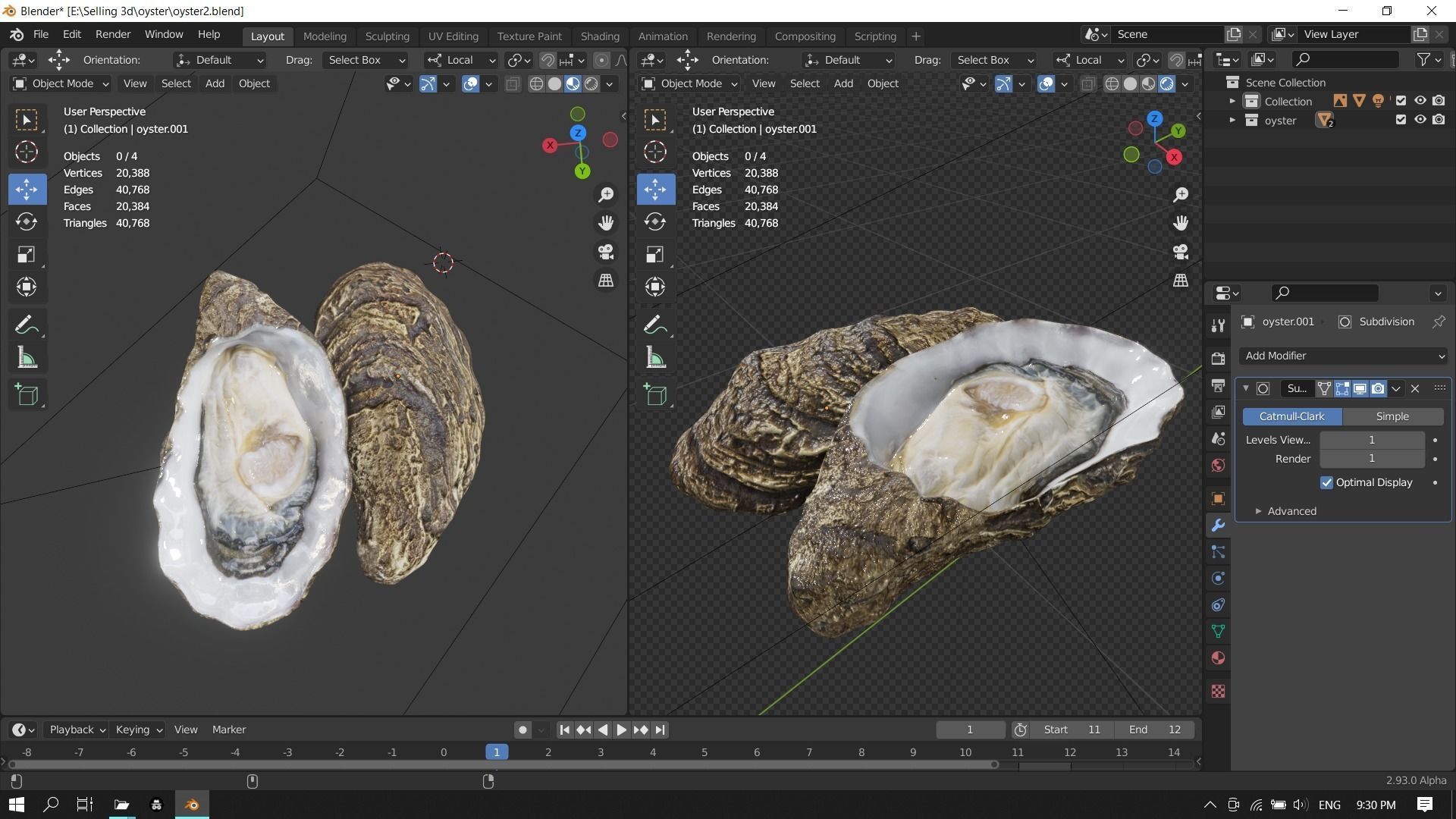
Task: Expand the oyster collection in outliner
Action: point(1232,120)
